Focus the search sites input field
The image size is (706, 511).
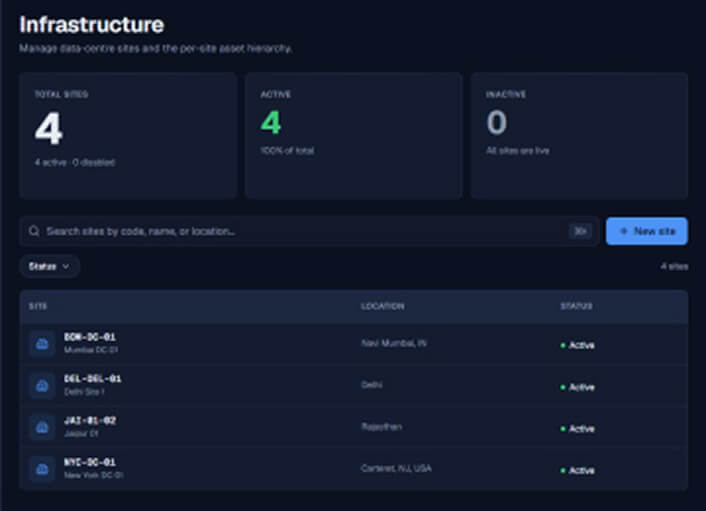pyautogui.click(x=309, y=231)
